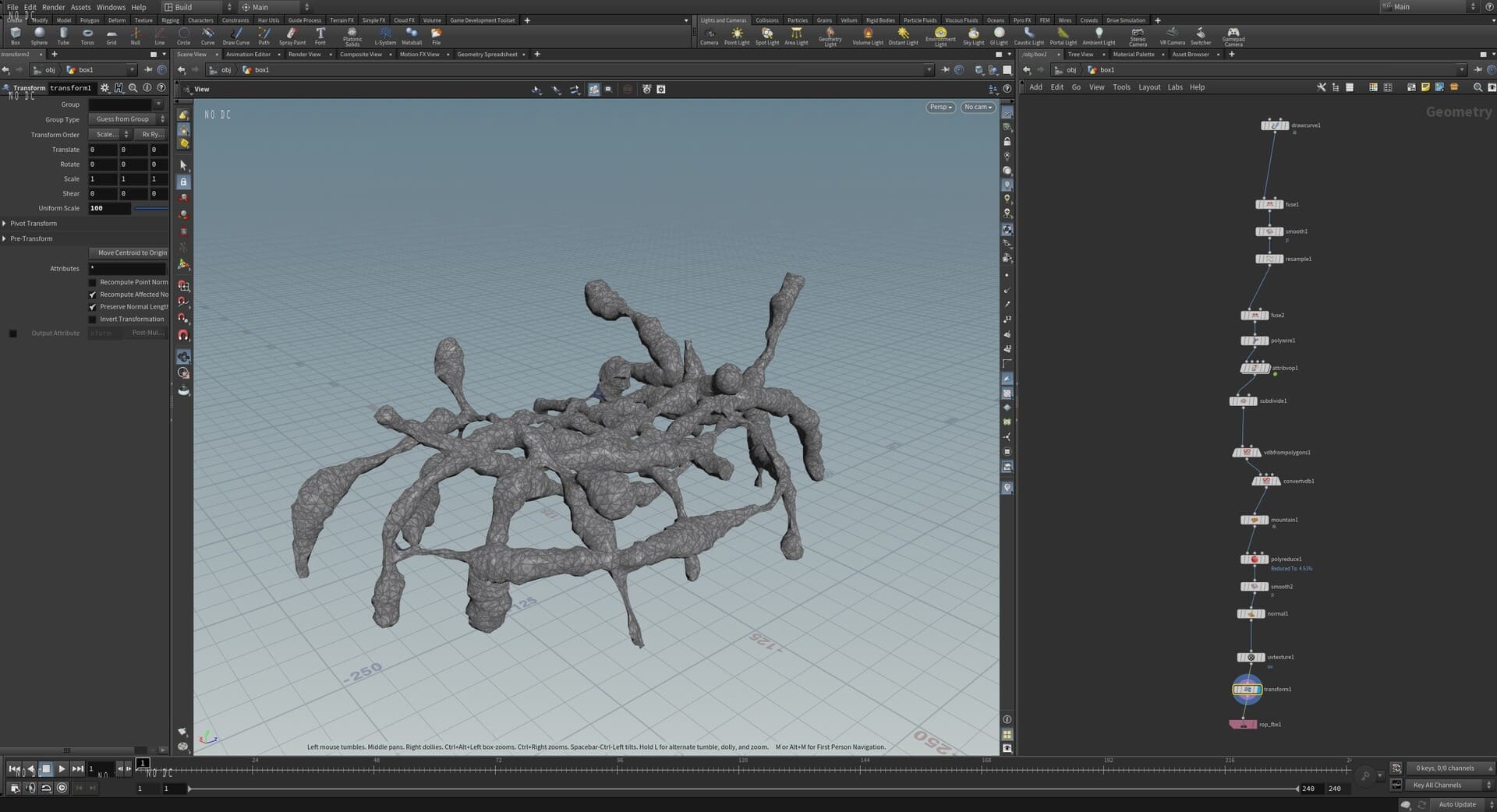The height and width of the screenshot is (812, 1497).
Task: Open the Render menu
Action: [x=53, y=7]
